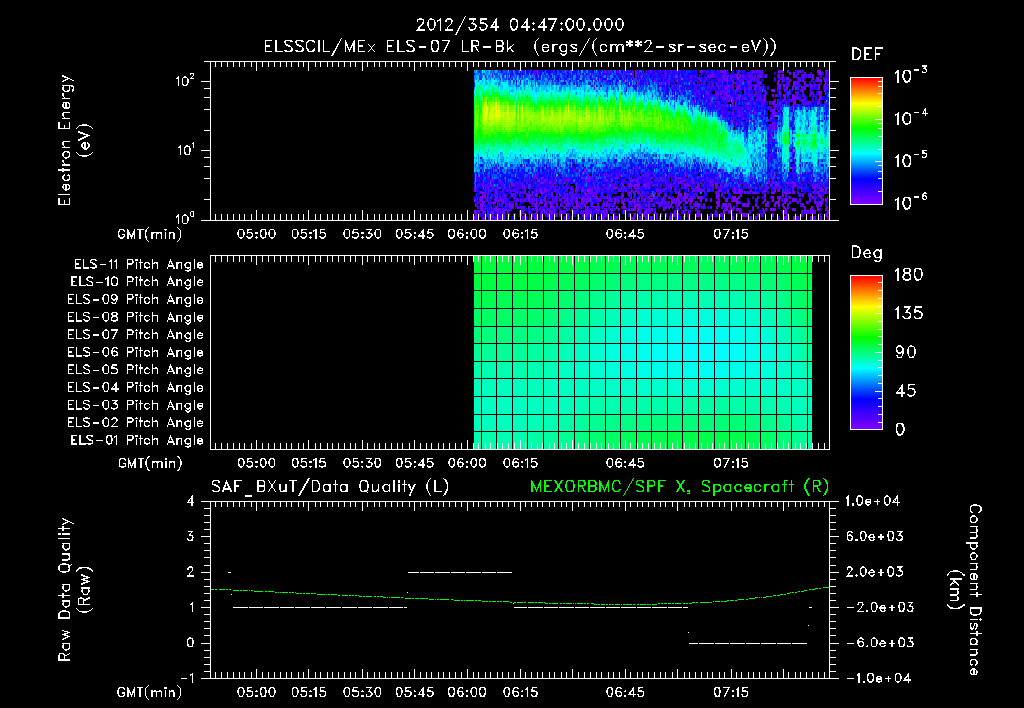Click the Deg pitch angle color bar
The height and width of the screenshot is (708, 1024).
pos(866,352)
